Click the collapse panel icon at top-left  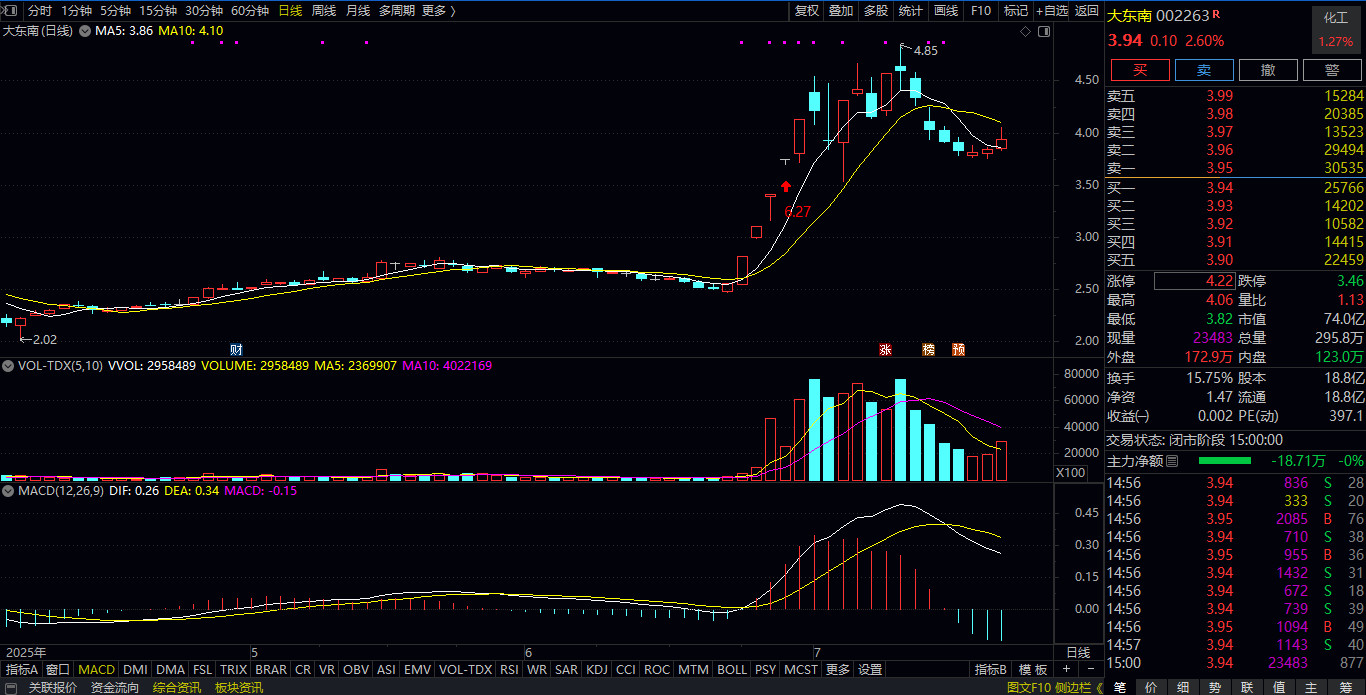pyautogui.click(x=12, y=11)
